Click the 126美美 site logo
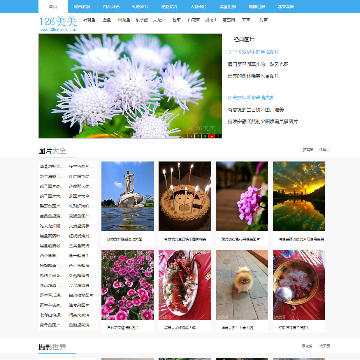This screenshot has width=360, height=360. (x=58, y=23)
